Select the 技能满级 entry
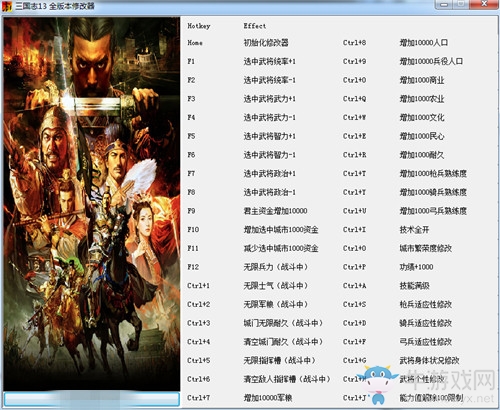 click(414, 285)
